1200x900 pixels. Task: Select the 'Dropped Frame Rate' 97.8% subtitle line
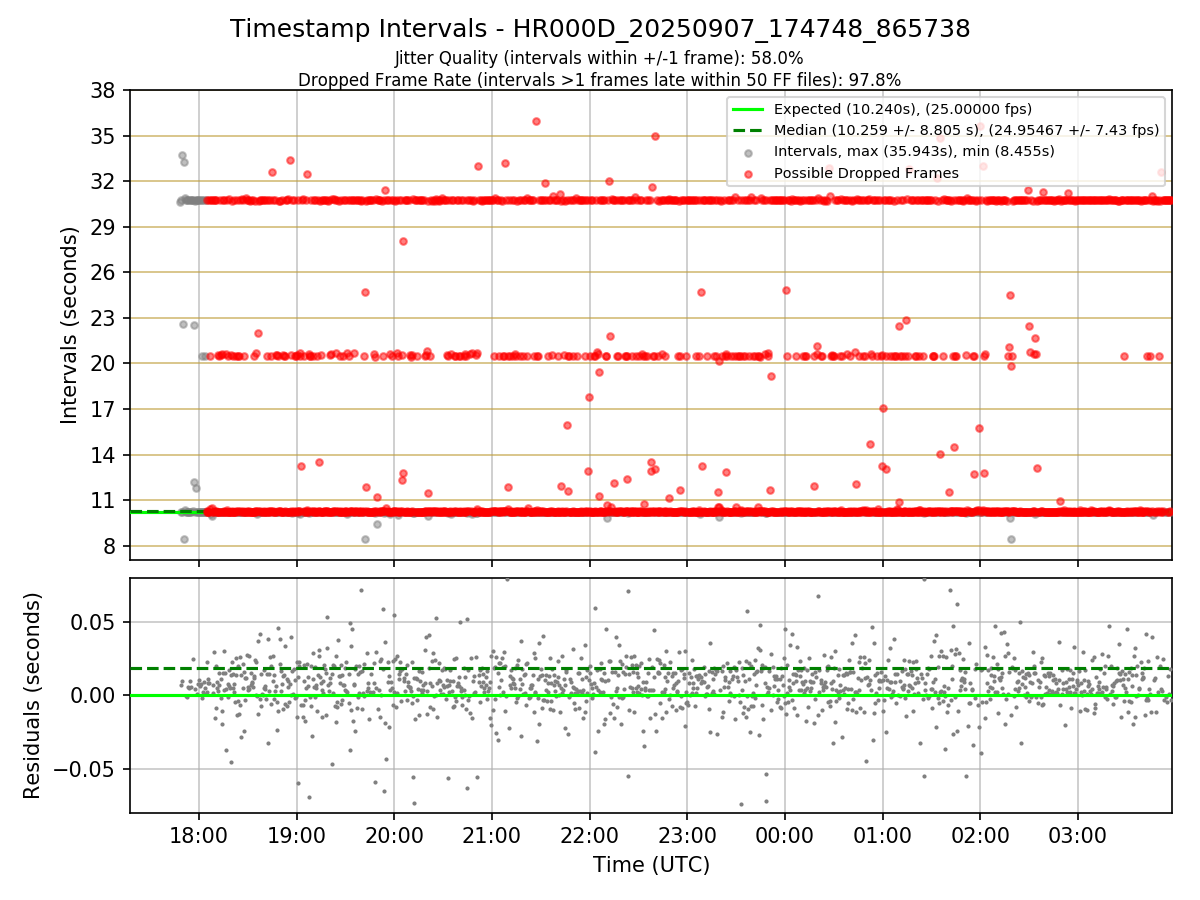tap(600, 79)
